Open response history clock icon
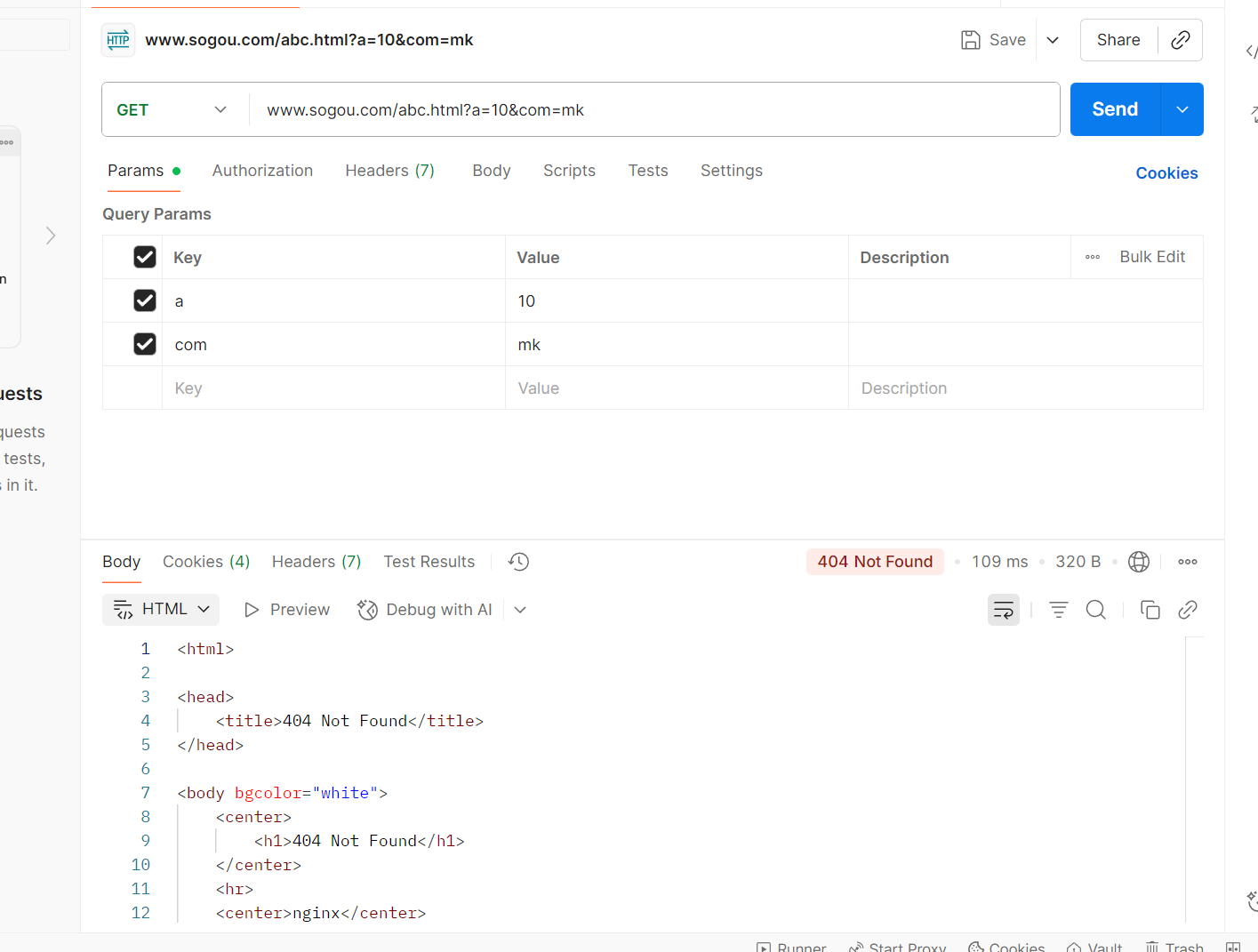 point(518,562)
